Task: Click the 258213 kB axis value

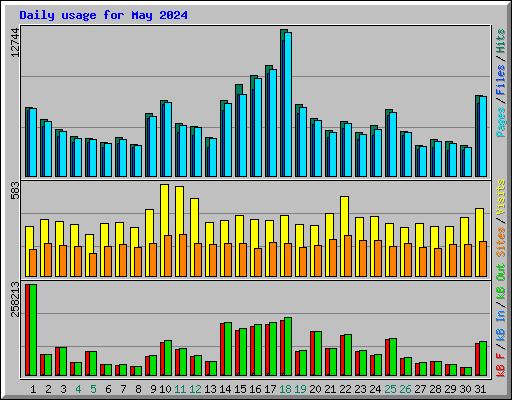Action: click(x=15, y=299)
